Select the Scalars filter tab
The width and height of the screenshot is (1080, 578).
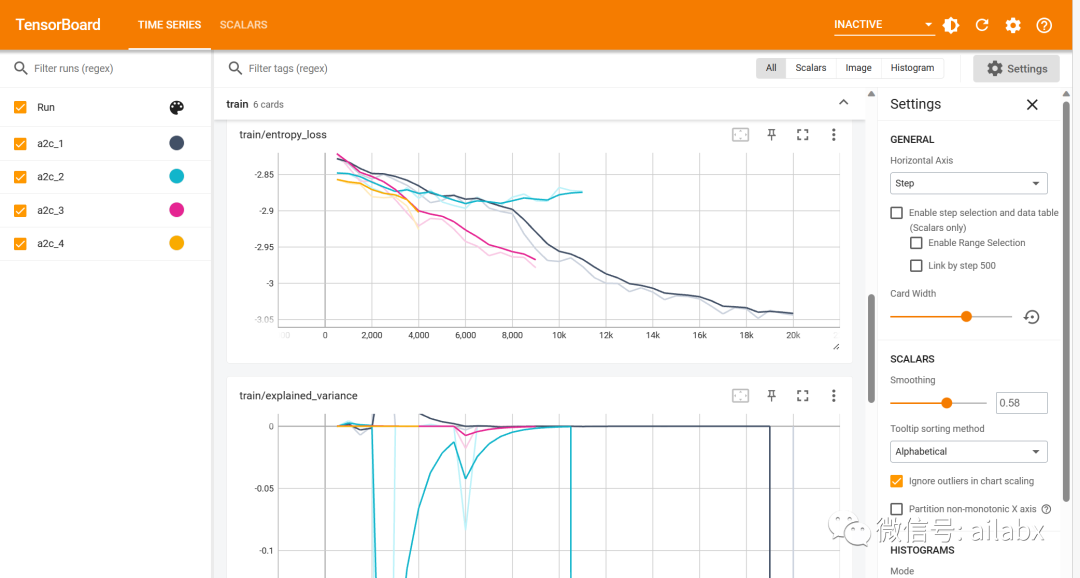click(x=811, y=68)
